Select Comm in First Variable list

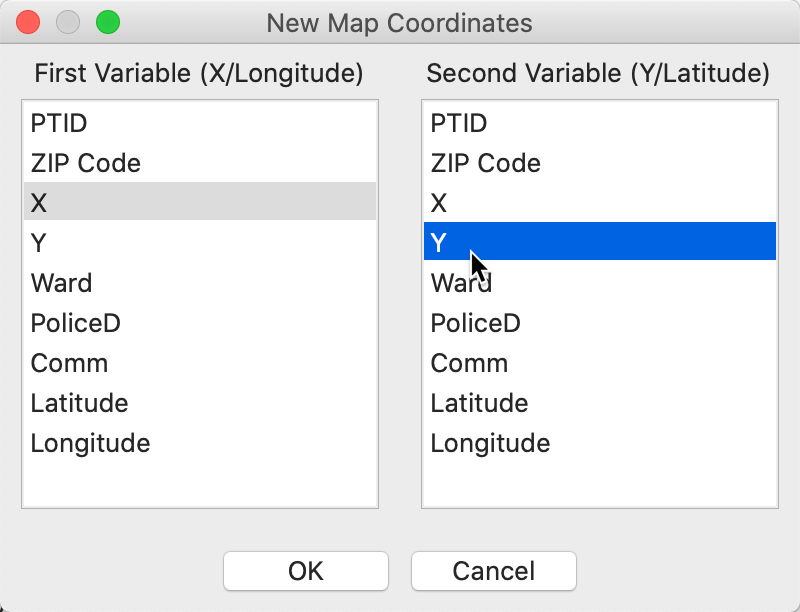coord(200,363)
